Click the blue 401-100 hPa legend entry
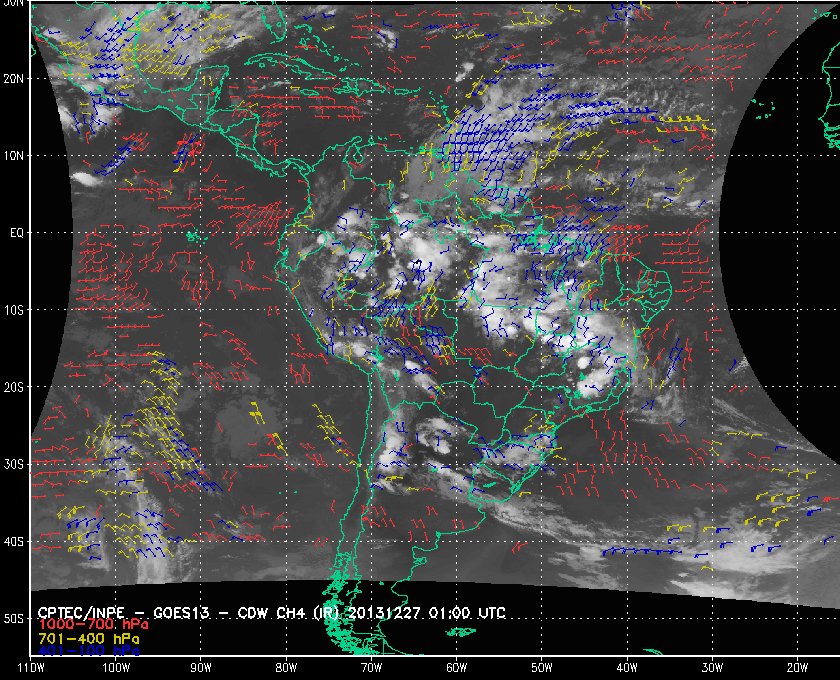This screenshot has width=840, height=680. point(89,651)
